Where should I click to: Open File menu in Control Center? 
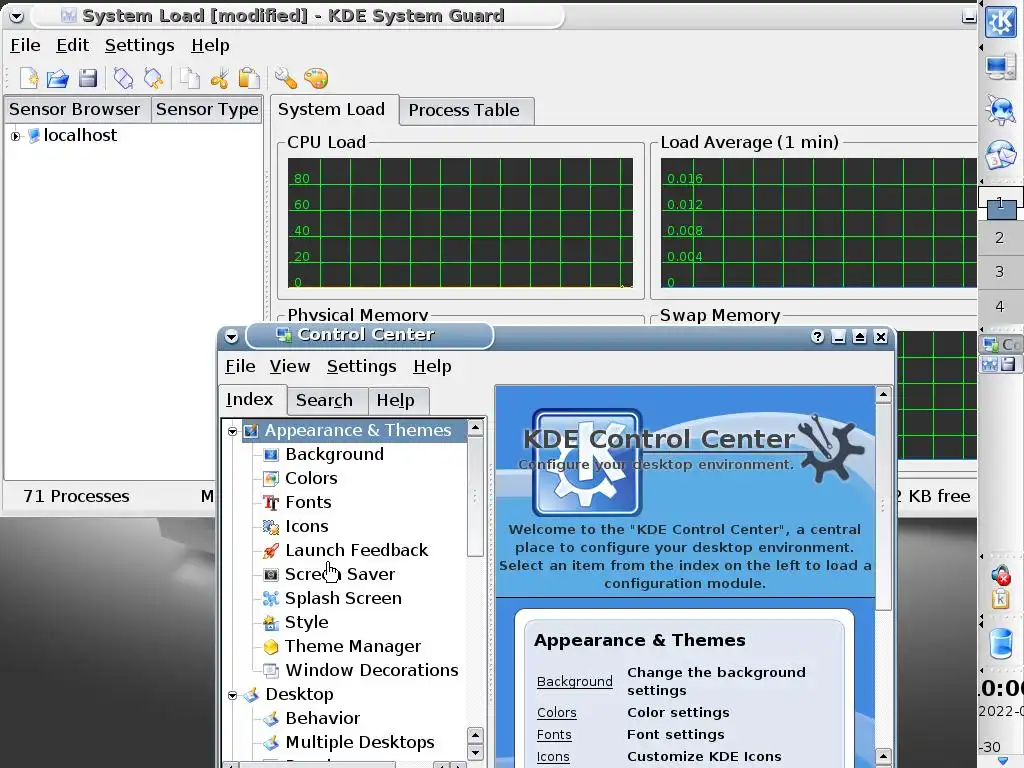pos(240,366)
